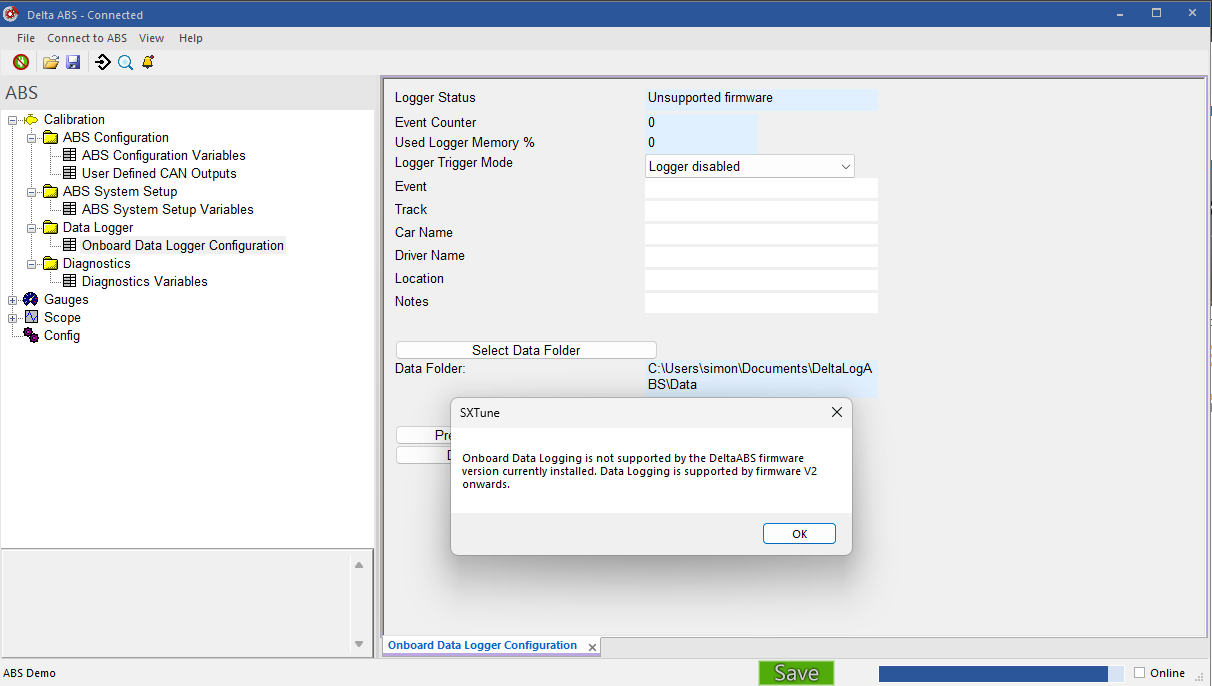Image resolution: width=1212 pixels, height=686 pixels.
Task: Click the Scope waveform icon in the tree
Action: click(x=31, y=318)
